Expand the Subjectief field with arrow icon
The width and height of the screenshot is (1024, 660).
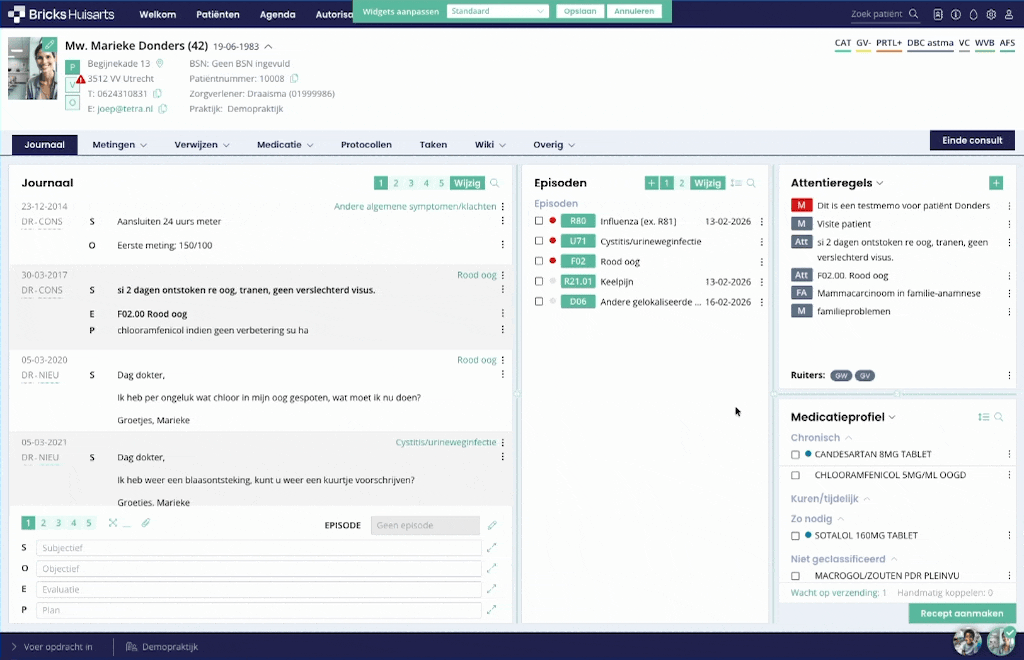coord(491,548)
